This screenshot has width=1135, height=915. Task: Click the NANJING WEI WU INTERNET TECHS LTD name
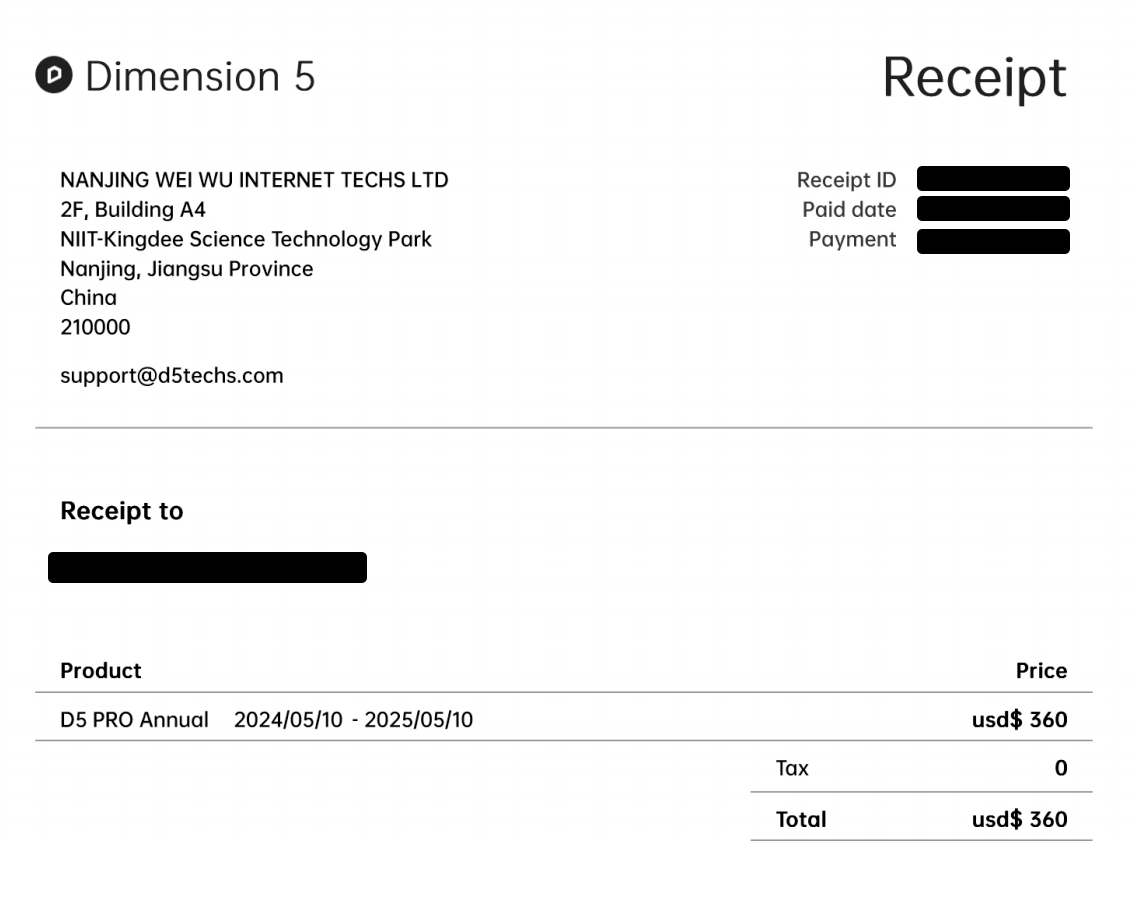(x=254, y=180)
